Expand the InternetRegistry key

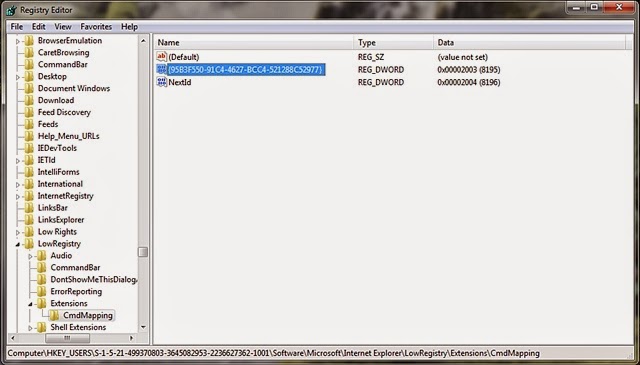pyautogui.click(x=18, y=196)
